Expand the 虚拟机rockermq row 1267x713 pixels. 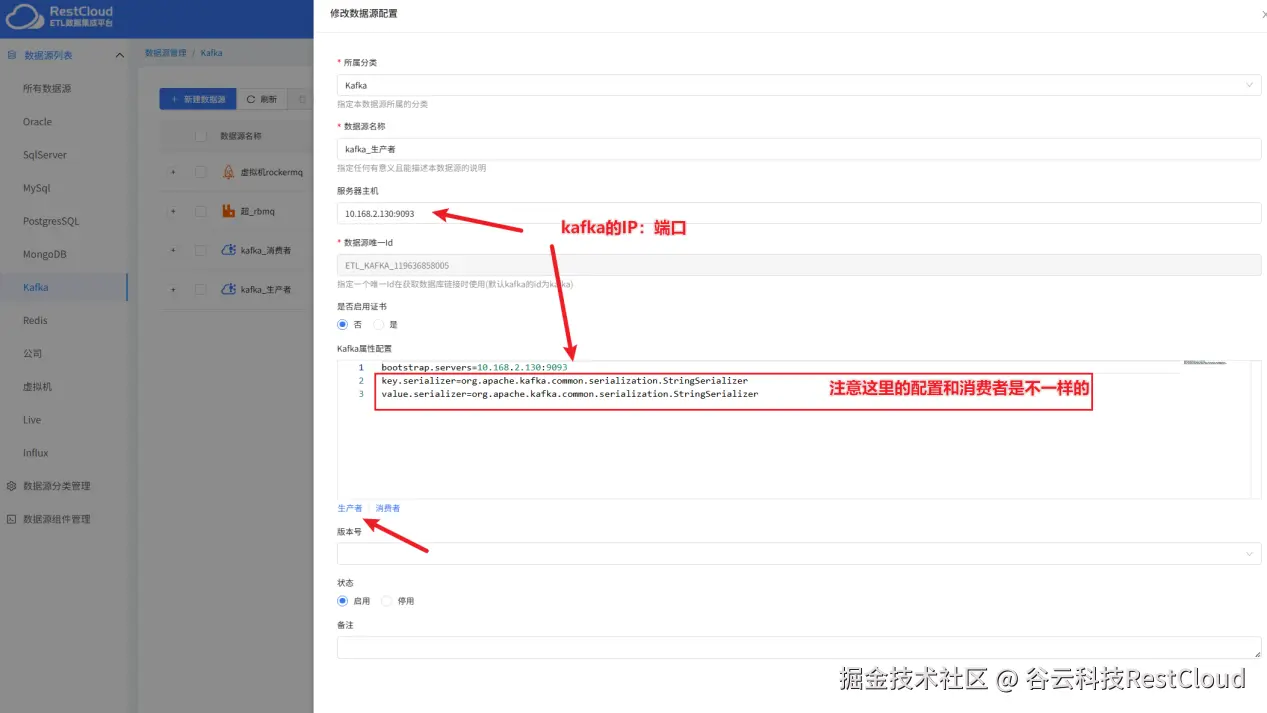pos(173,172)
